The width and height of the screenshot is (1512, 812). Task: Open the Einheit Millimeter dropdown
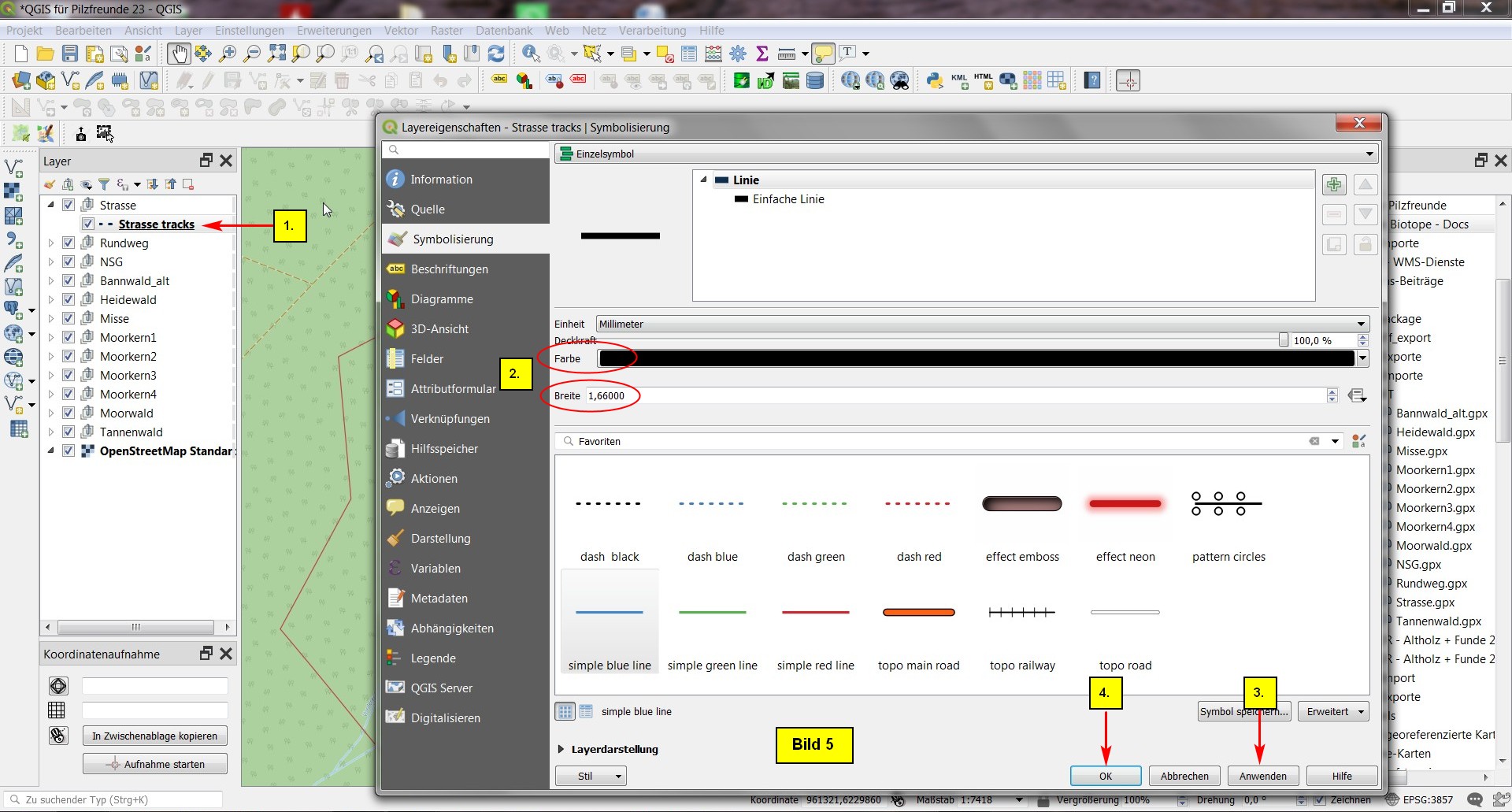tap(981, 324)
